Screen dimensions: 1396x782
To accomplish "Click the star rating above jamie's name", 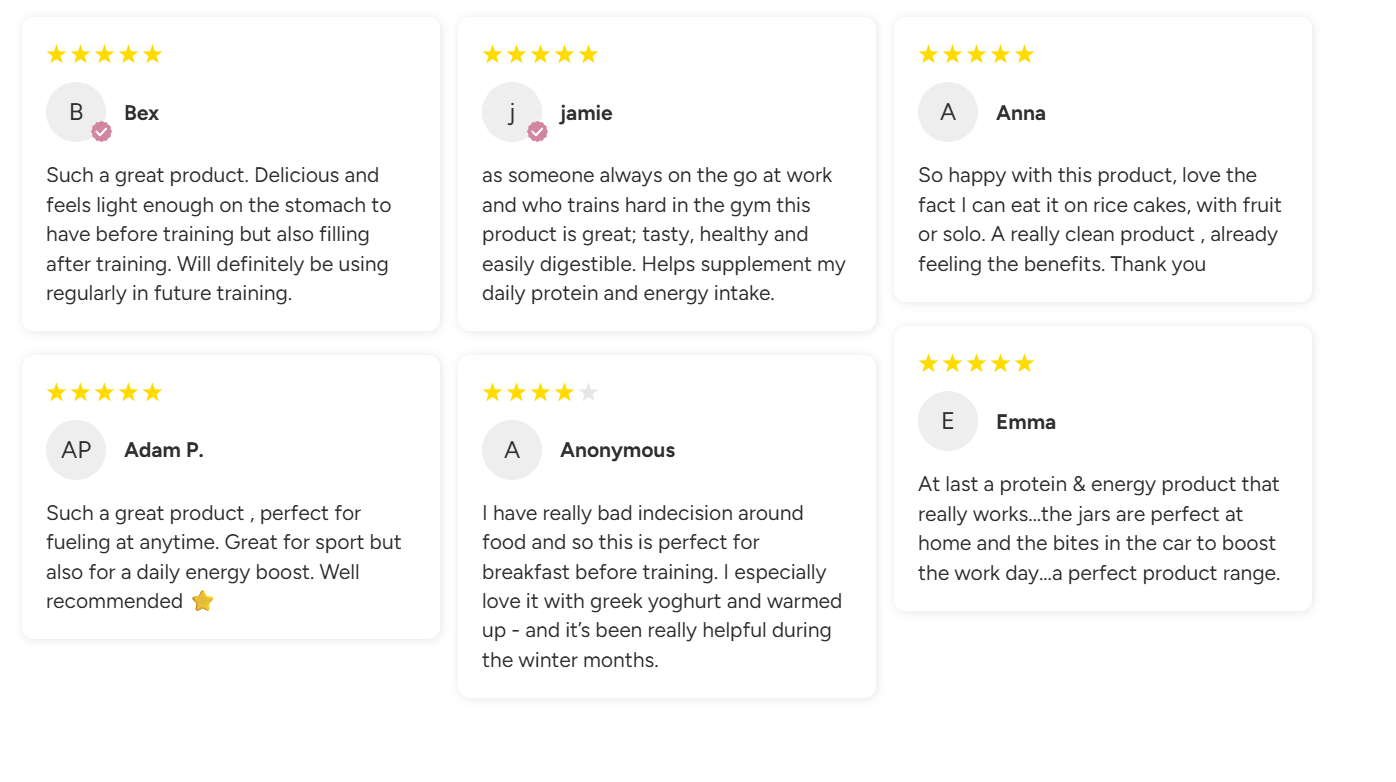I will (x=540, y=54).
